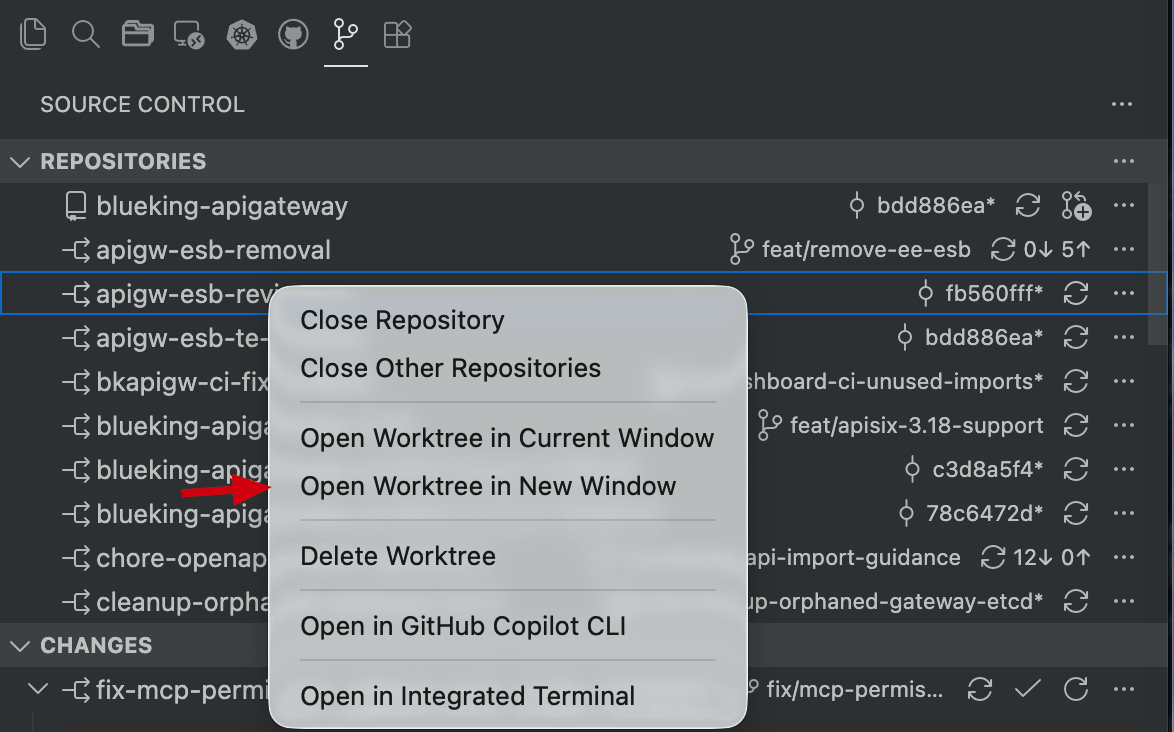Sync changes on feat/apisix-3.18-support row

click(1076, 425)
